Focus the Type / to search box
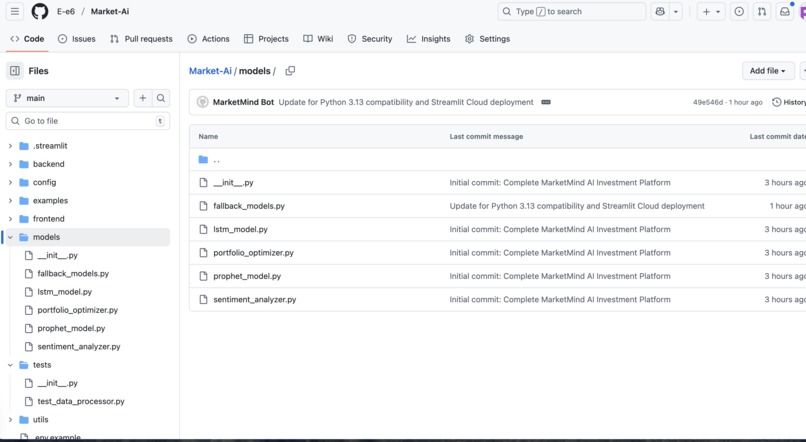806x442 pixels. 572,11
